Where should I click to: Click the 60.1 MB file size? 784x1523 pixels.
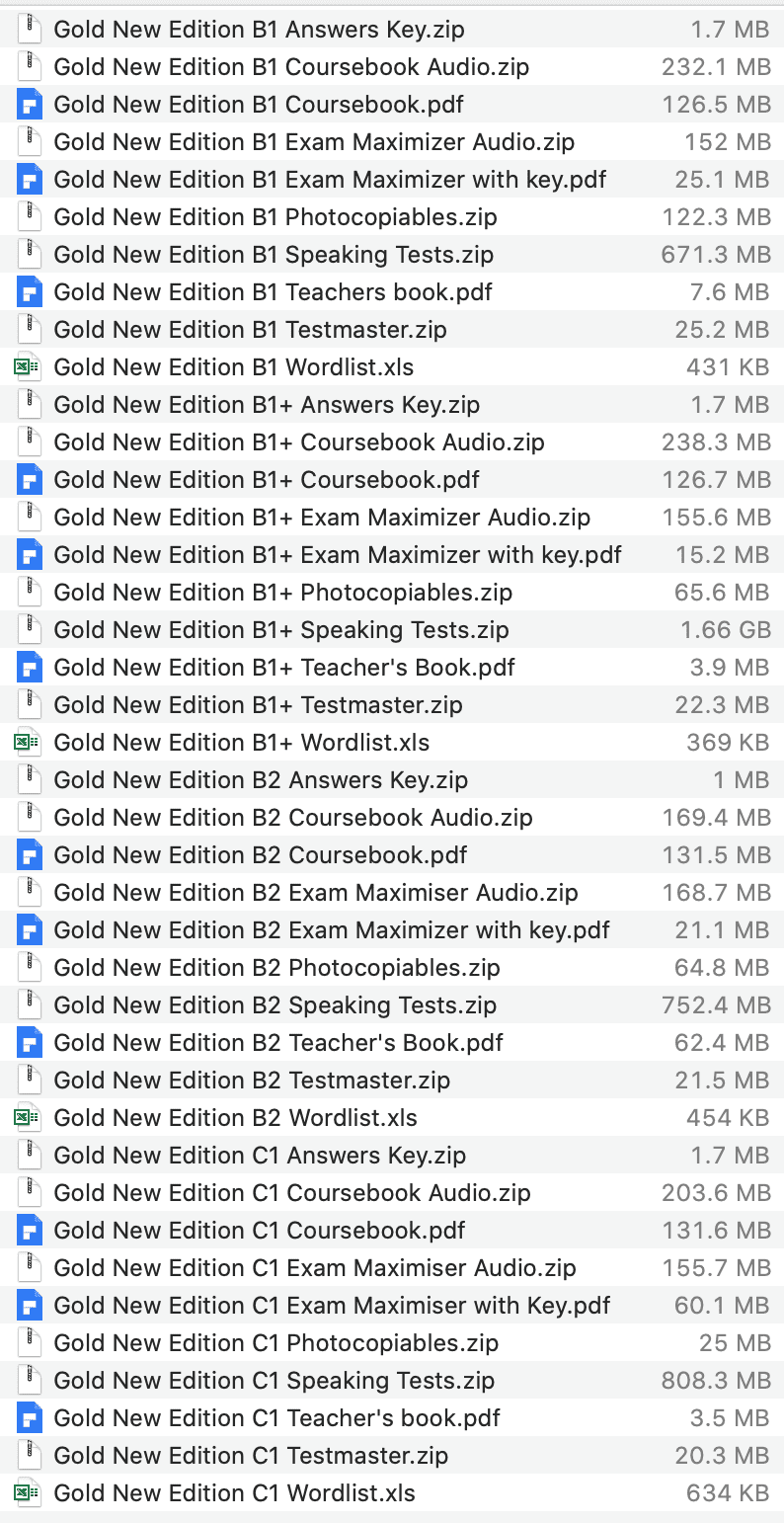coord(722,1306)
